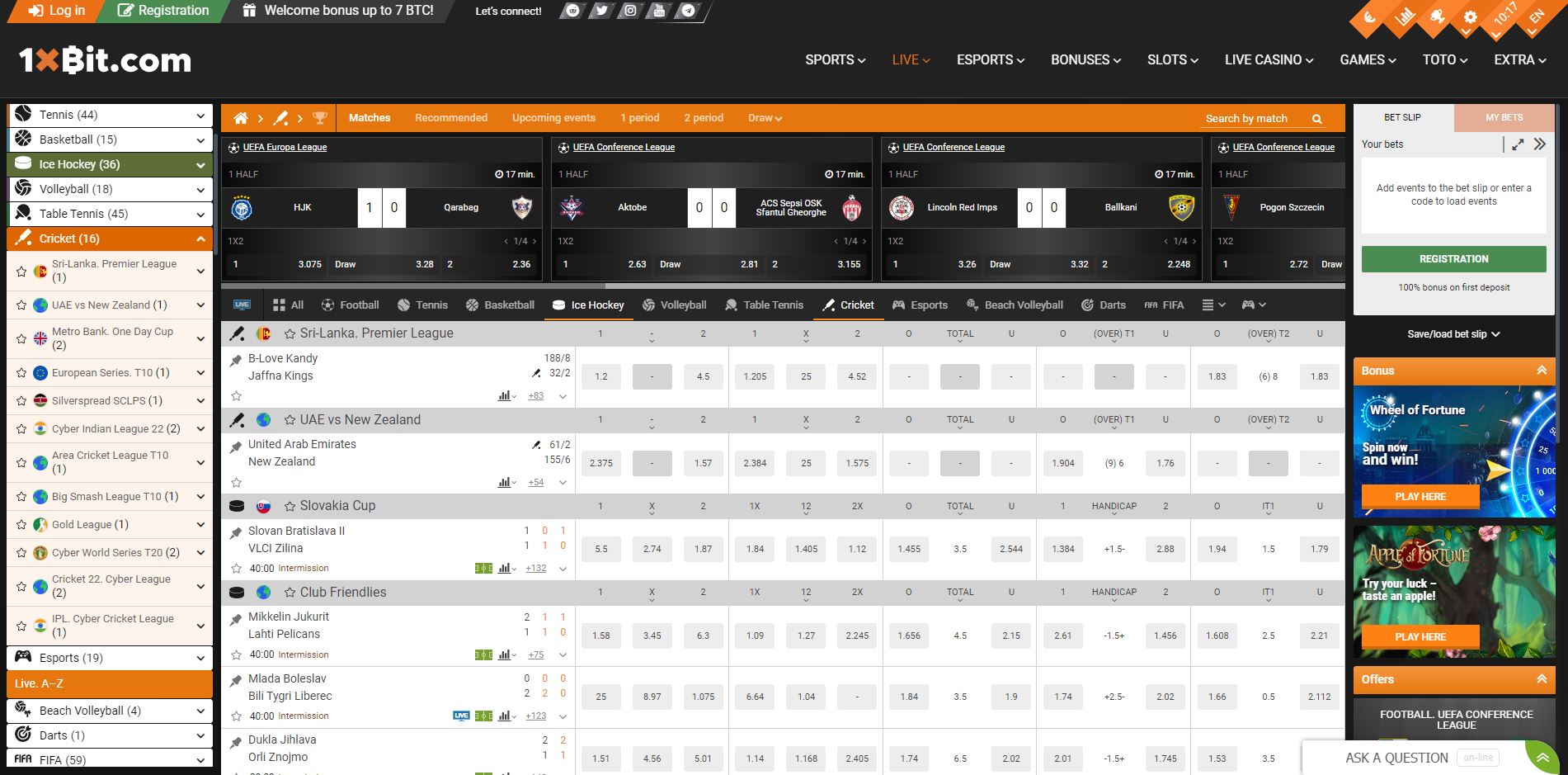
Task: Open the UEFA Europa League link
Action: (x=285, y=147)
